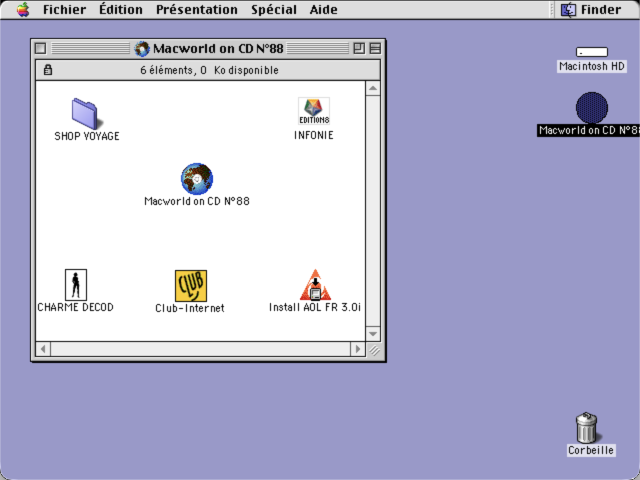Select the Install AOL FR 3.0i installer icon

315,285
